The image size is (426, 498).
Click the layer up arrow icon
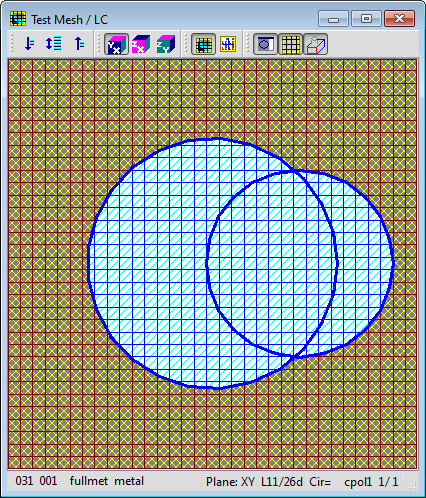[79, 44]
